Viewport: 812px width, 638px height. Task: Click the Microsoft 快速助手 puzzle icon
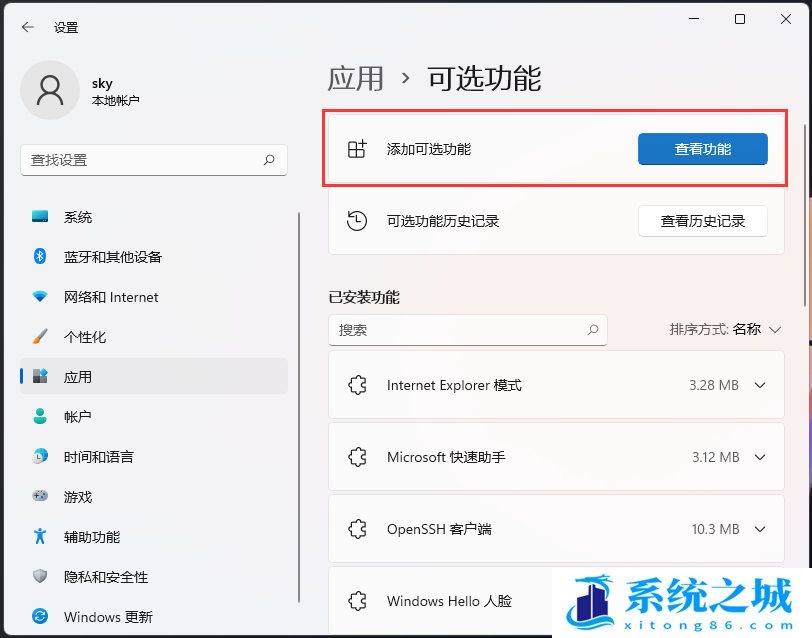coord(357,457)
